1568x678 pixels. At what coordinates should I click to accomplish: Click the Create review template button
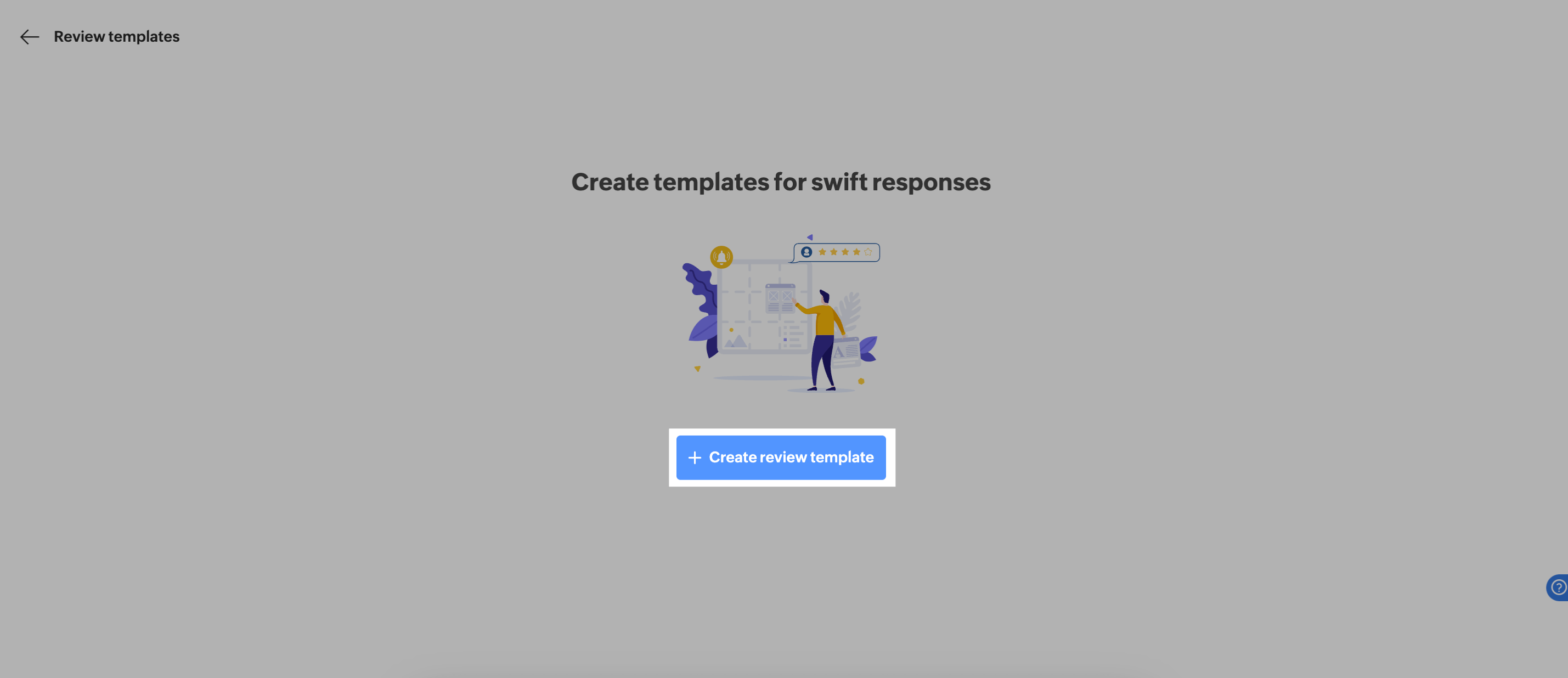click(781, 457)
